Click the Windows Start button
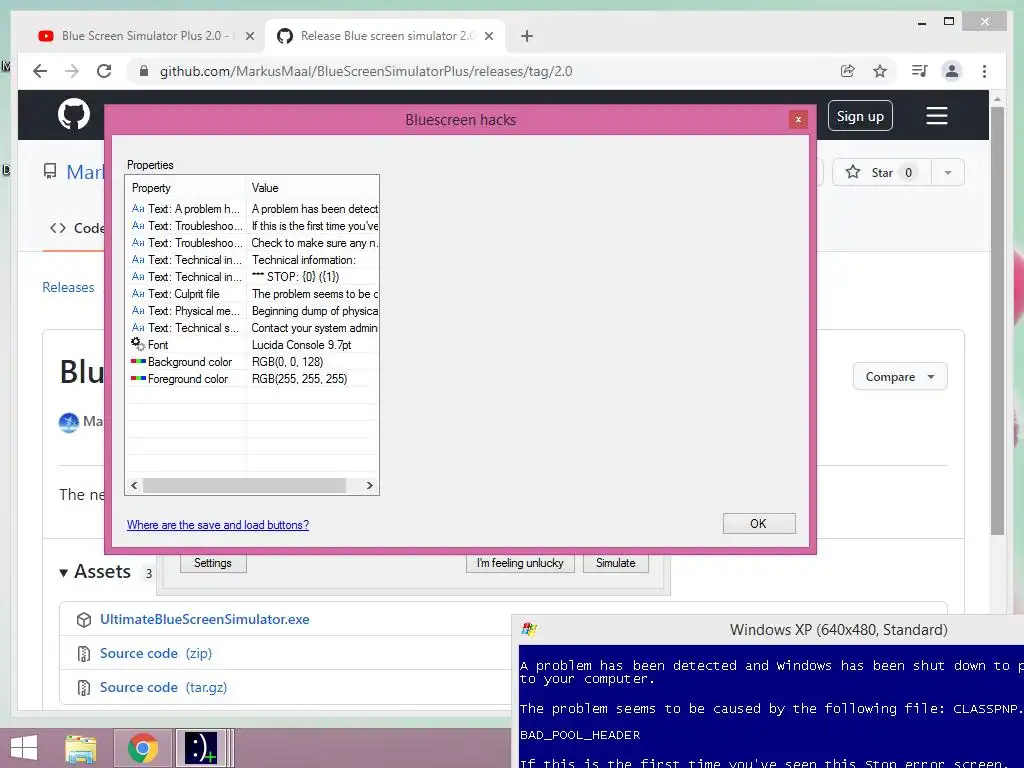The height and width of the screenshot is (768, 1024). tap(24, 748)
